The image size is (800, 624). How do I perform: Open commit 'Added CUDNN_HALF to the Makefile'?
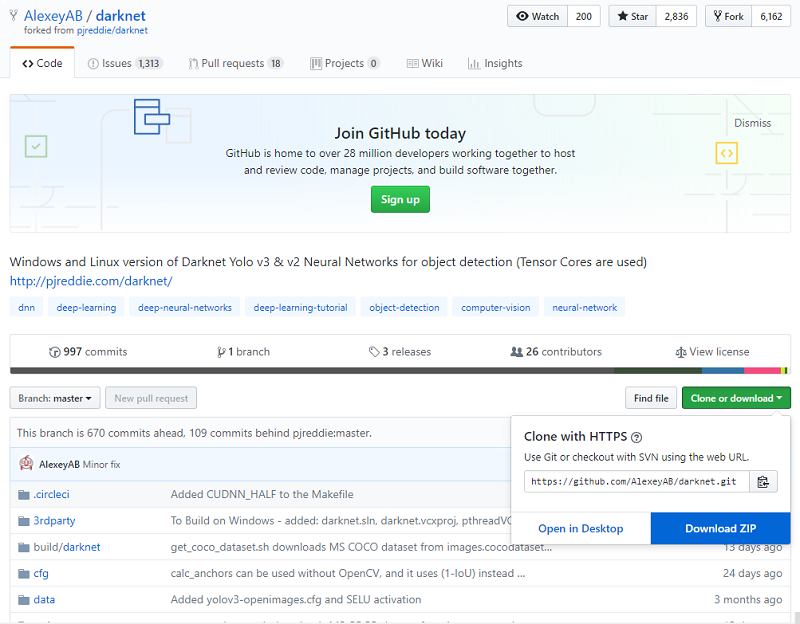[x=262, y=494]
